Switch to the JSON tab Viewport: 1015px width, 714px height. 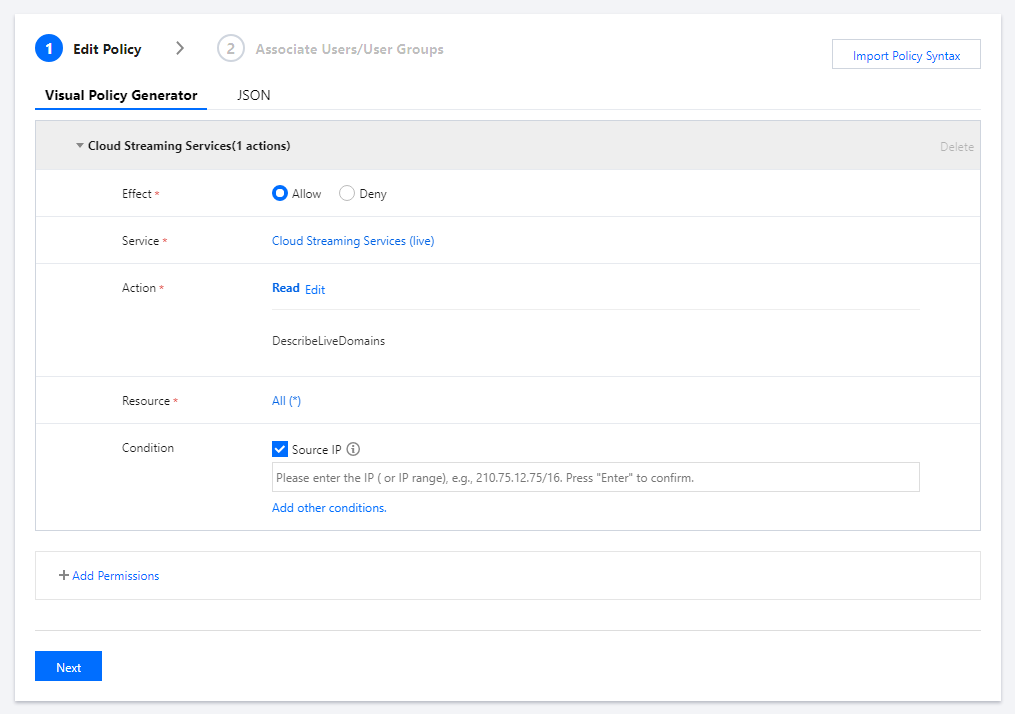click(254, 96)
